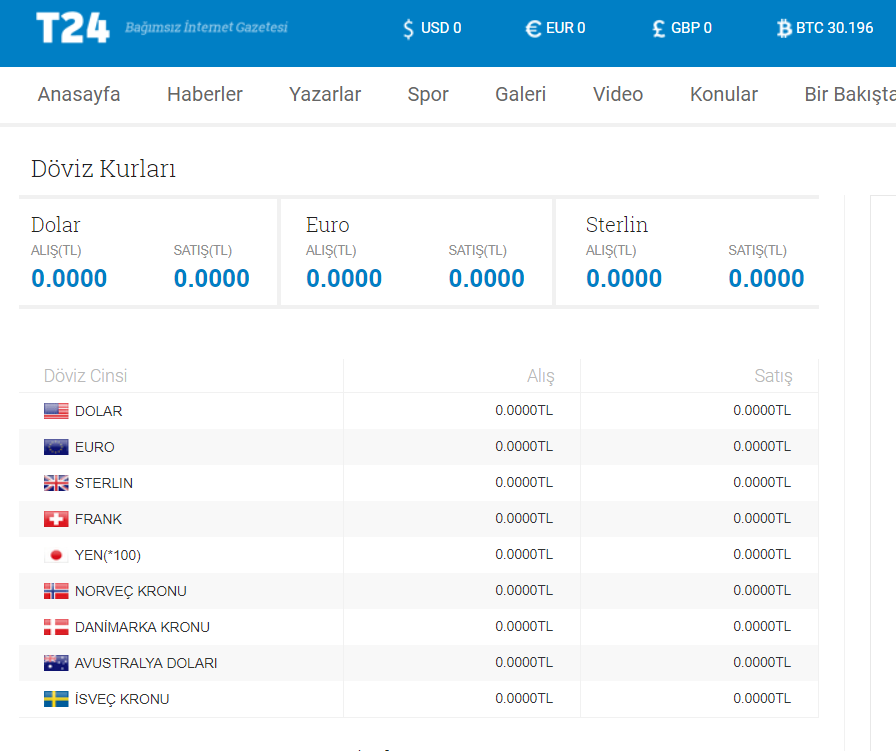Click the Australian flag icon
This screenshot has height=751, width=896.
tap(56, 663)
